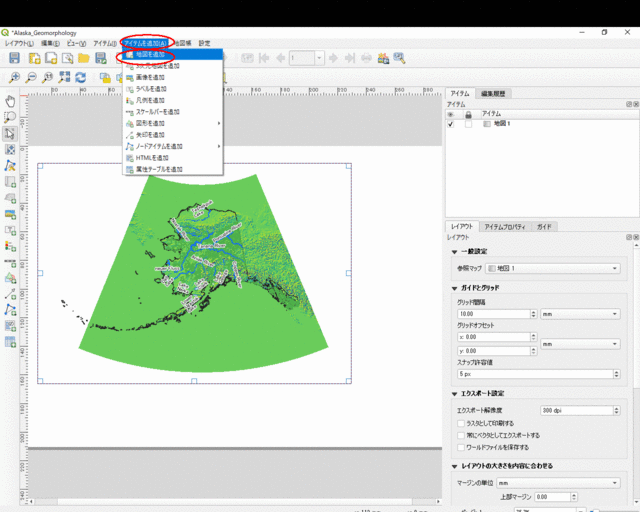The image size is (640, 512).
Task: Choose 凡例を追加 from the open menu
Action: point(150,101)
